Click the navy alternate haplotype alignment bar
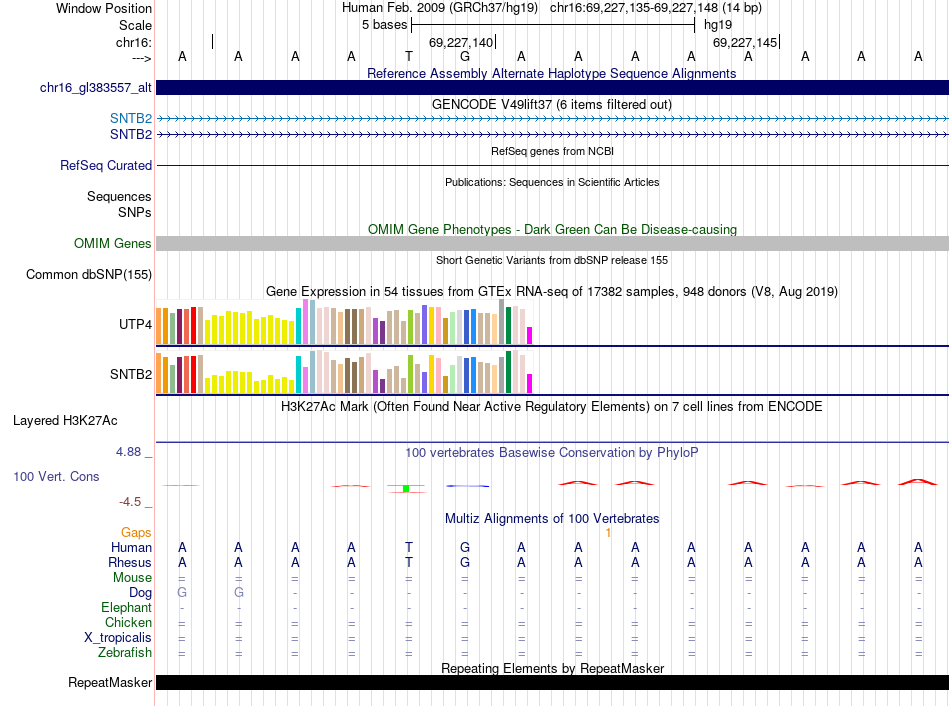Viewport: 950px width, 706px height. [552, 88]
